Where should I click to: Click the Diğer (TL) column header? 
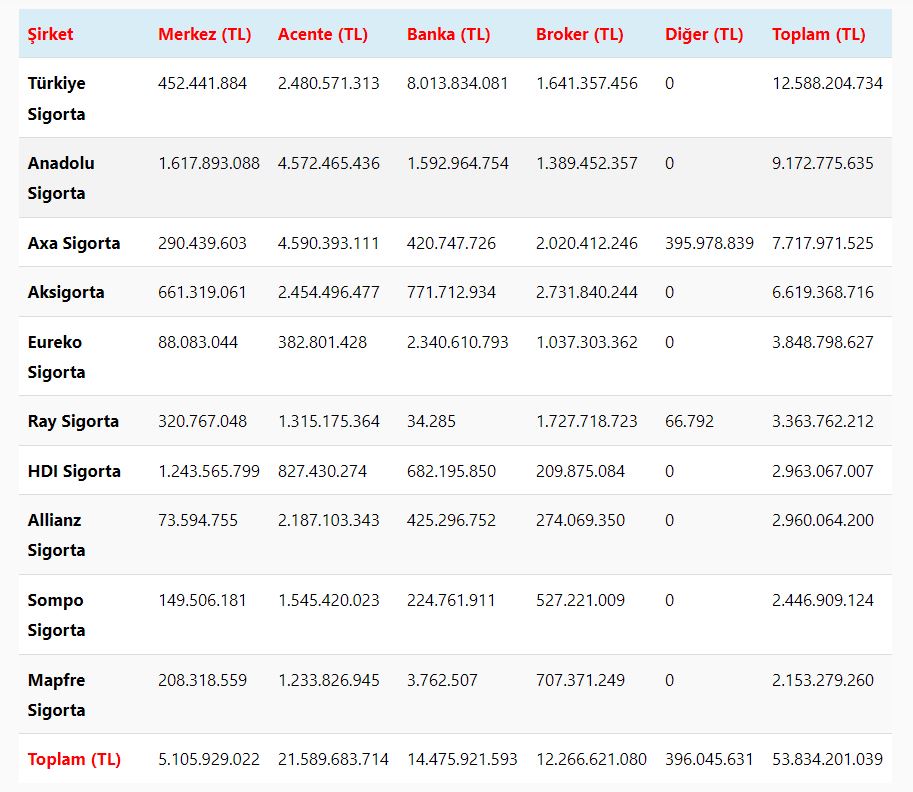(x=704, y=34)
